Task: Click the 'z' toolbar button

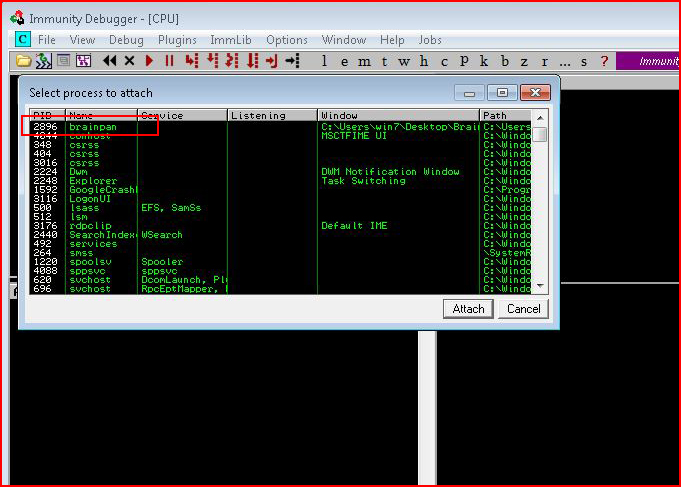Action: pyautogui.click(x=524, y=62)
